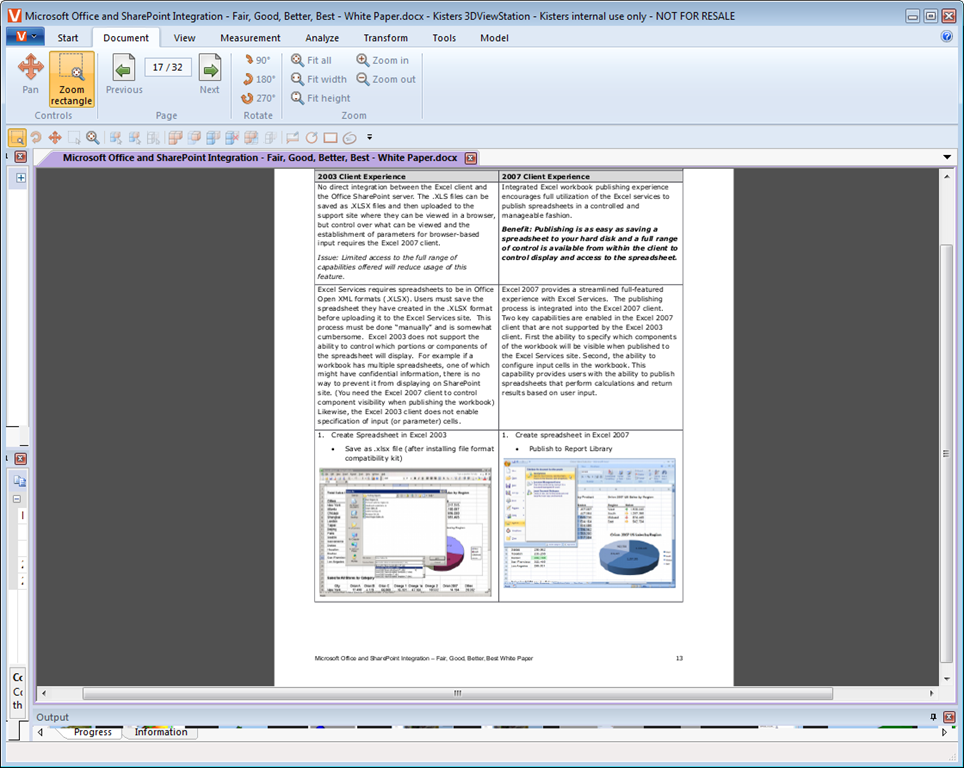Switch to the Progress output tab
The height and width of the screenshot is (768, 964).
pyautogui.click(x=93, y=732)
